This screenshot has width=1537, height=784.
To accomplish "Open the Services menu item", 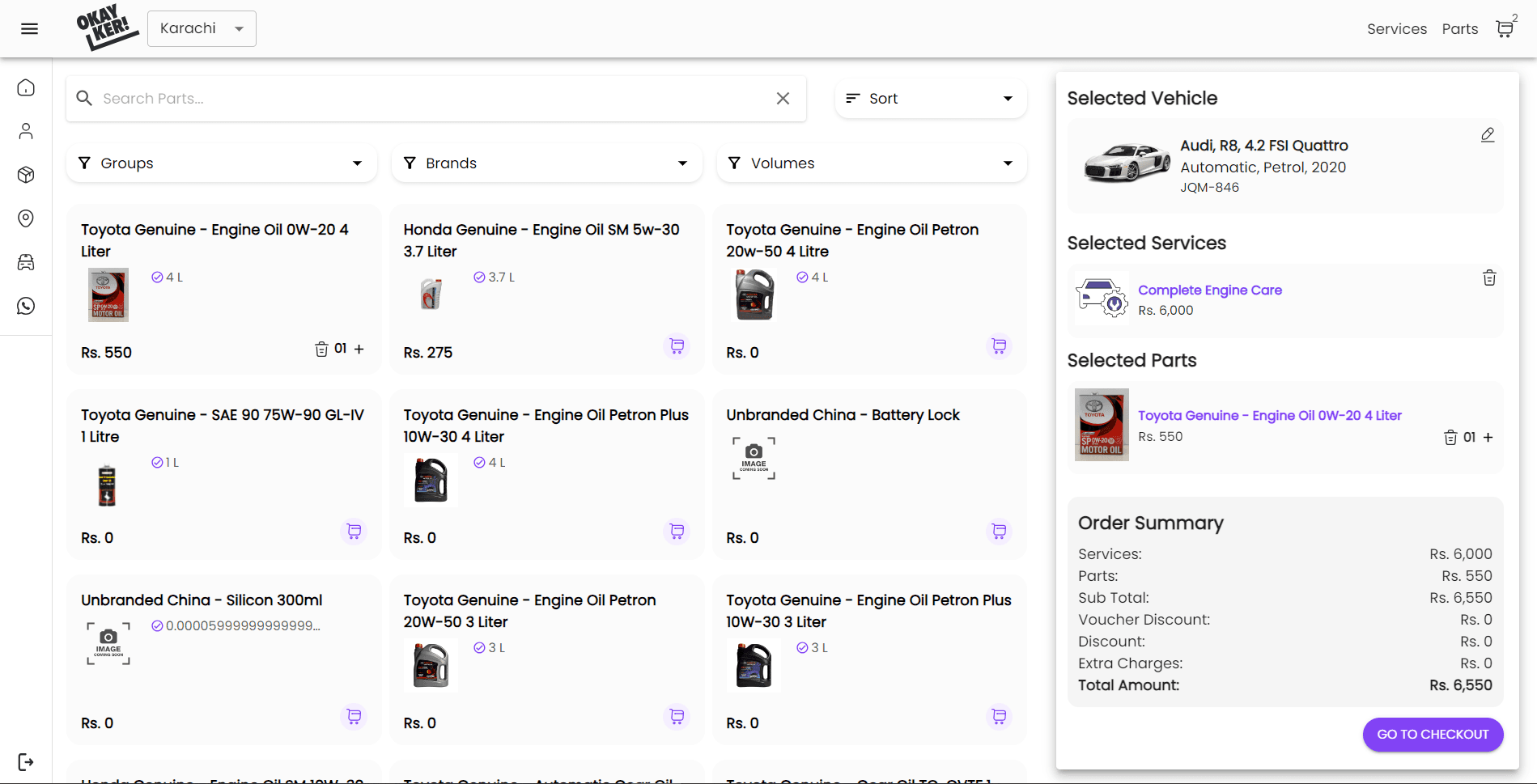I will pyautogui.click(x=1397, y=29).
